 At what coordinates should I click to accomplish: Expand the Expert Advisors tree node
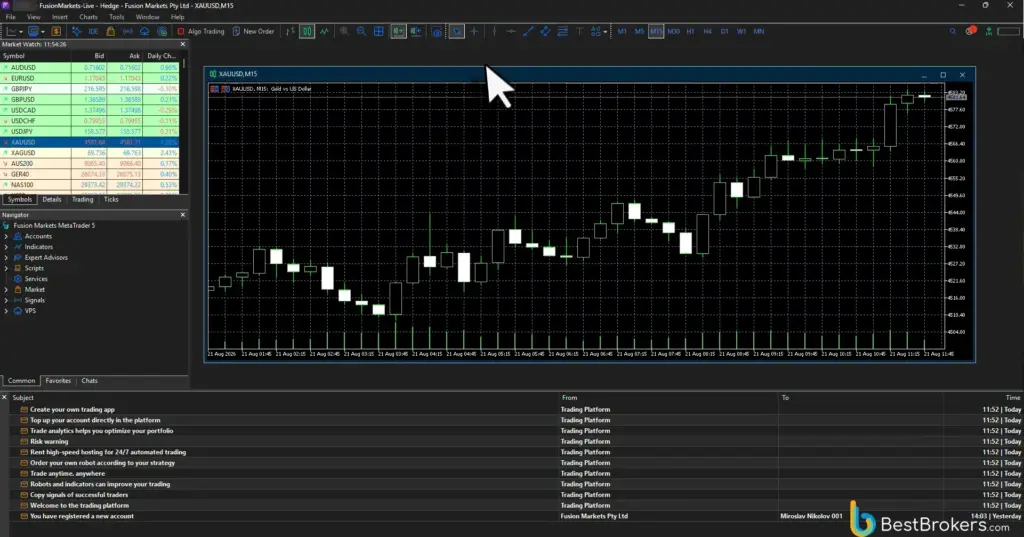click(6, 257)
